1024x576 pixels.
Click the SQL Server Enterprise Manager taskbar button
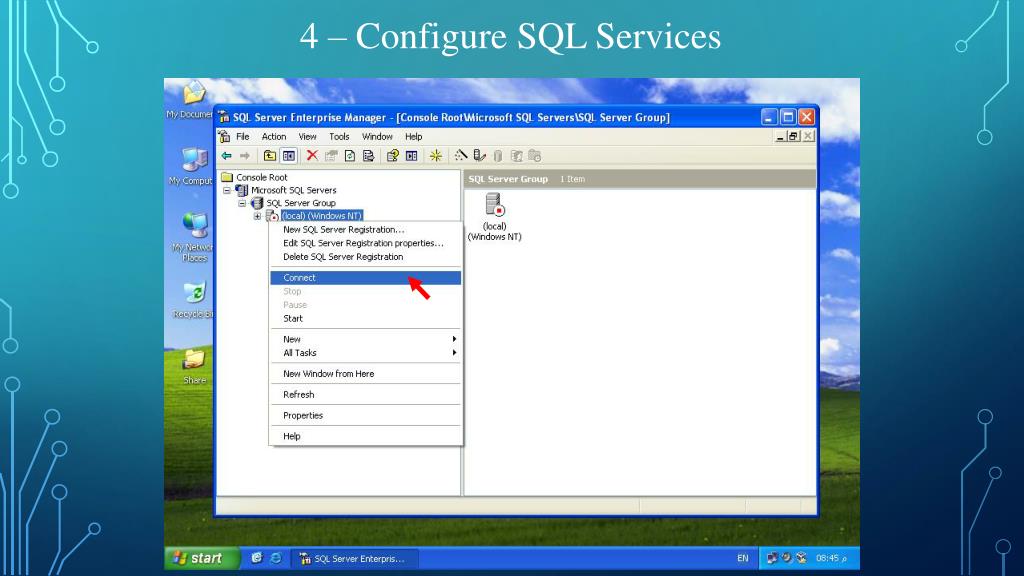point(354,558)
